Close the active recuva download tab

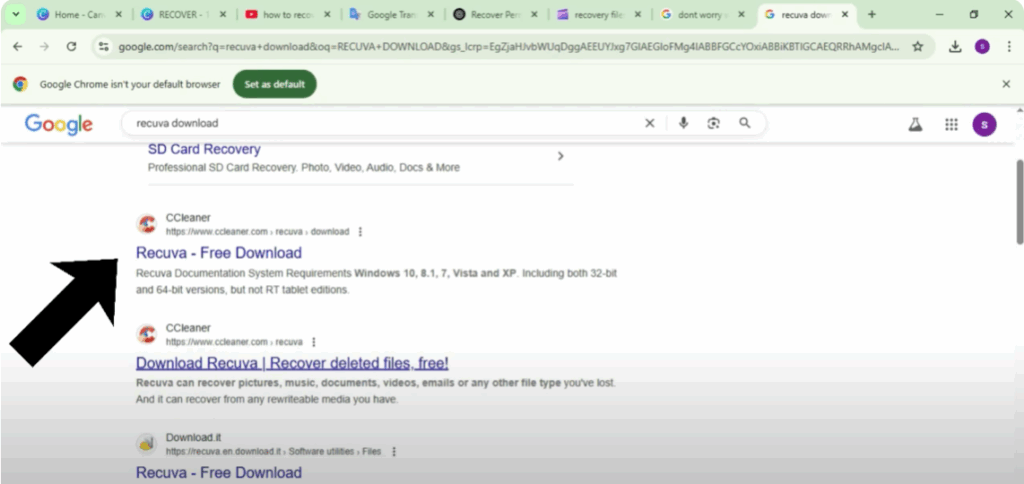point(846,14)
